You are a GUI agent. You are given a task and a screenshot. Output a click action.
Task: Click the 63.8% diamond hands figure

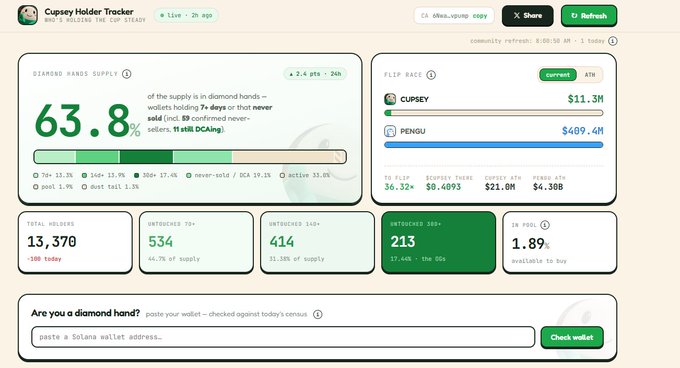(87, 121)
